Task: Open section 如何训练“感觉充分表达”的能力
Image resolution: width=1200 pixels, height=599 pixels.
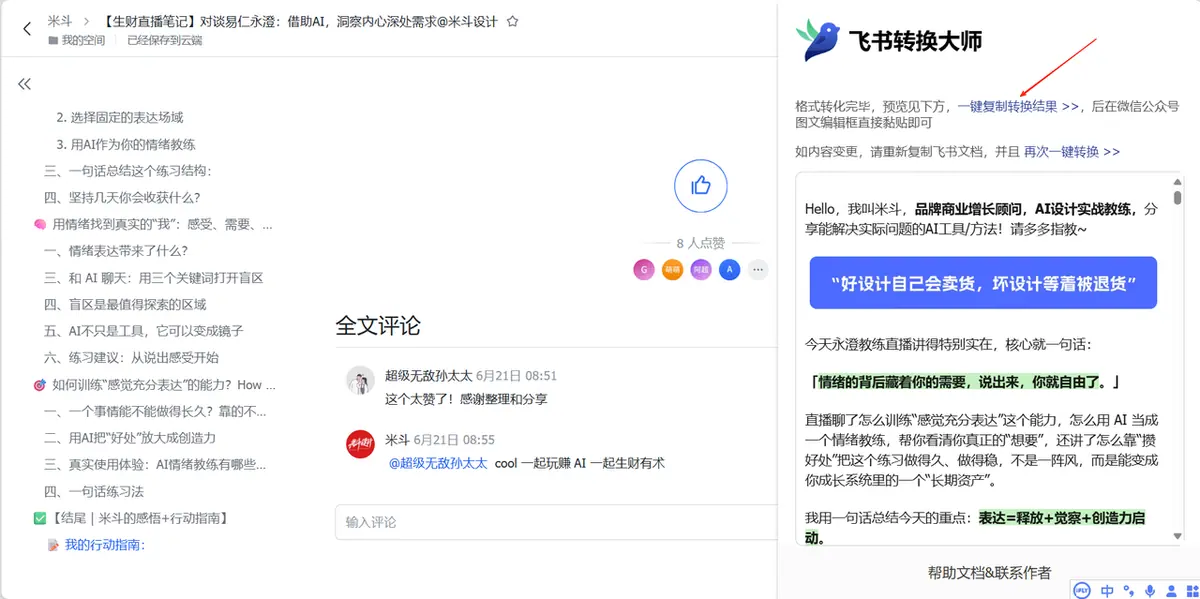Action: click(155, 384)
